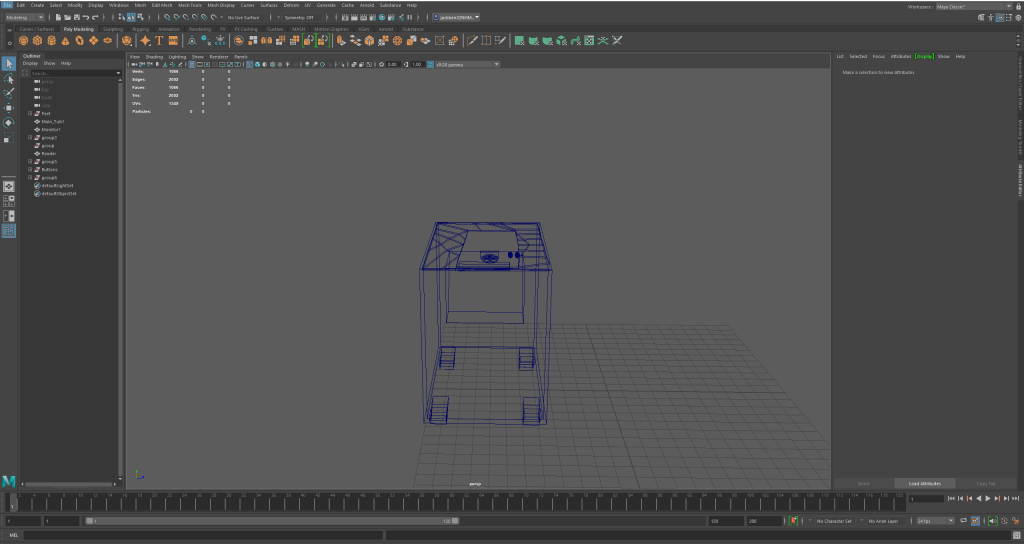
Task: Pick the Rotate tool in the toolbox
Action: tap(9, 122)
